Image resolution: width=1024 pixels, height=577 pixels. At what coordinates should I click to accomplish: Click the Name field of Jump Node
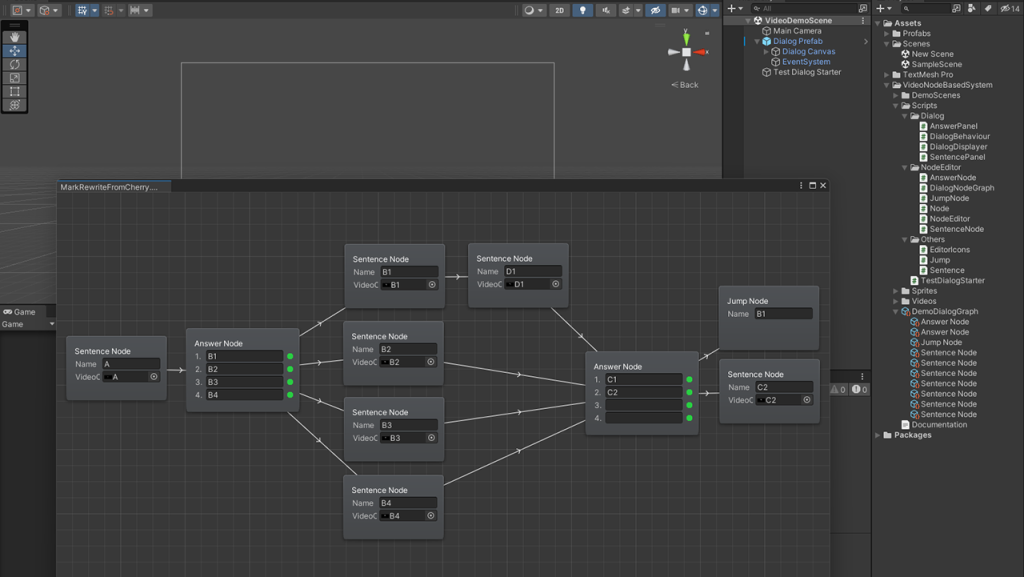click(x=783, y=314)
